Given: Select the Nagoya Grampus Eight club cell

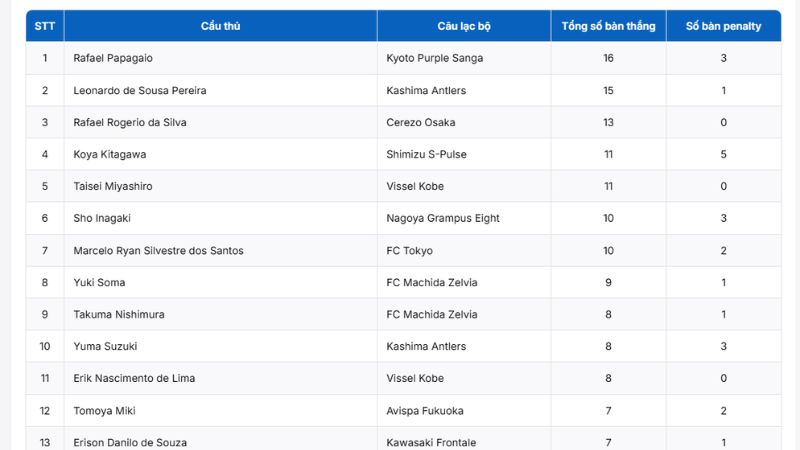Looking at the screenshot, I should tap(443, 218).
